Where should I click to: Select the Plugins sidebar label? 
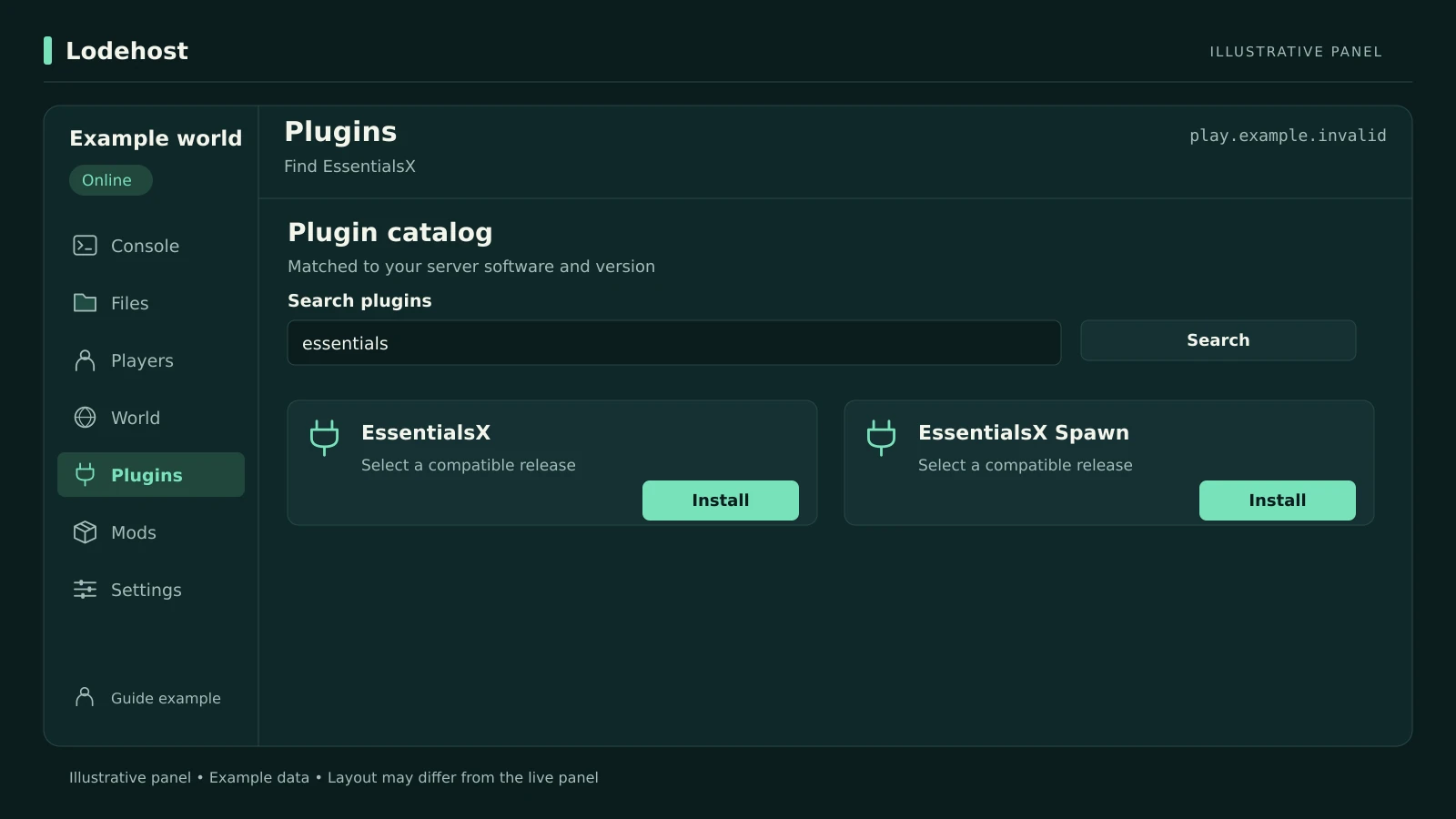click(147, 475)
